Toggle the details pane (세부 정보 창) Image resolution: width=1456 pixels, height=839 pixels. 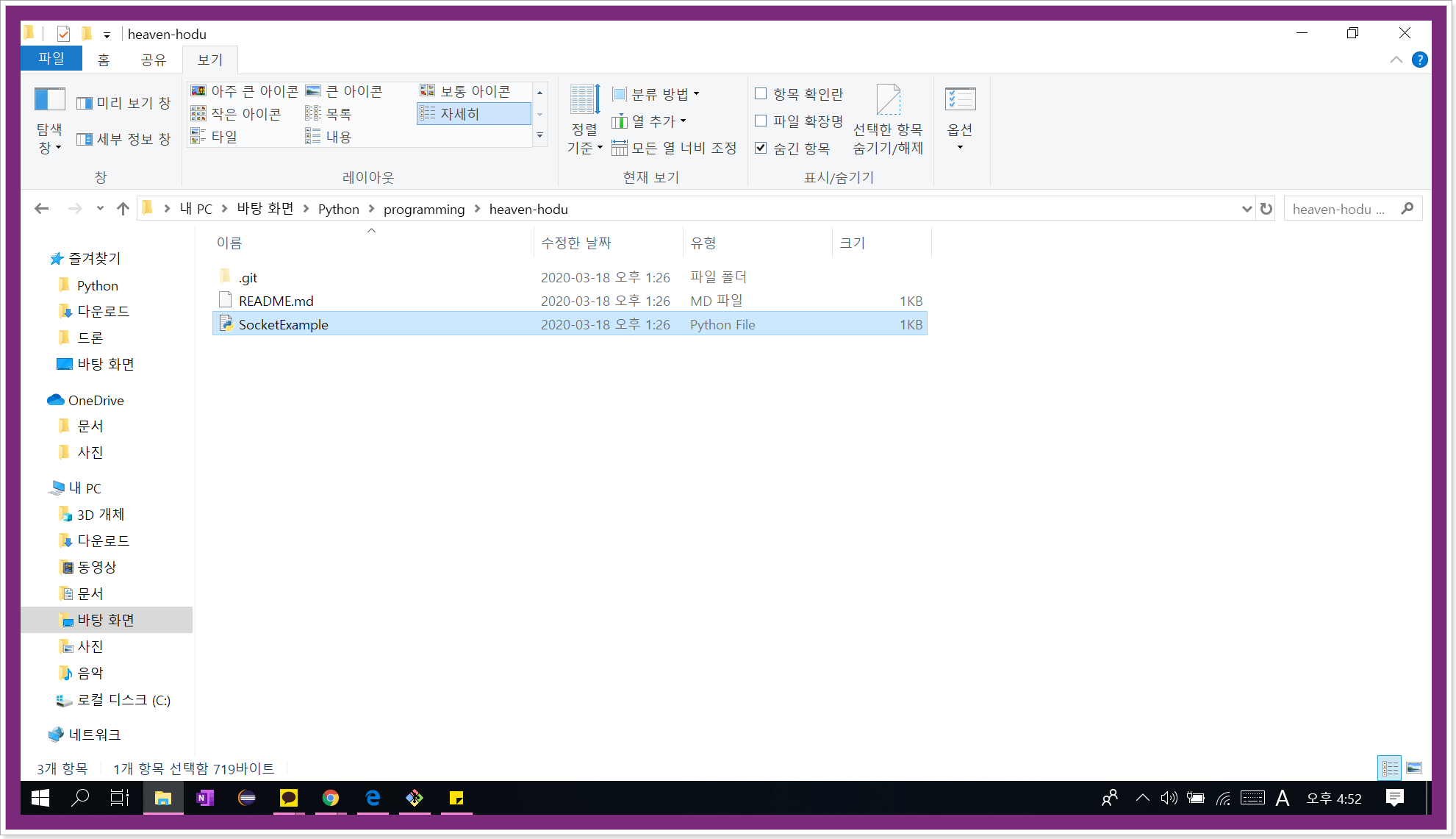coord(123,139)
